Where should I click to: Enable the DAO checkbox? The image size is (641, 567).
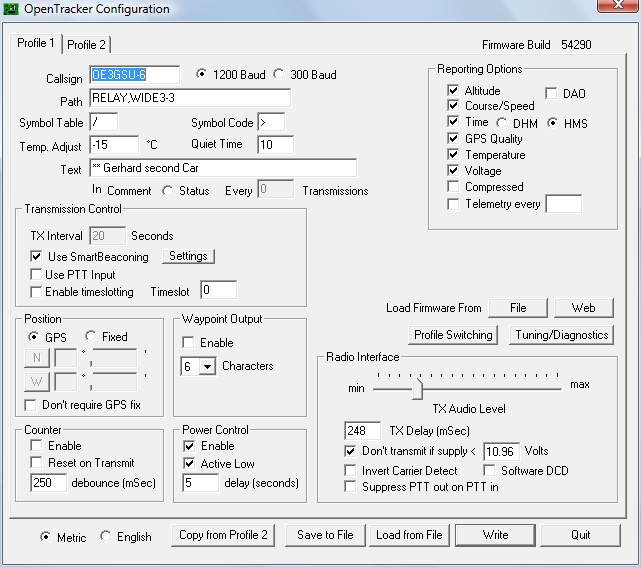551,93
